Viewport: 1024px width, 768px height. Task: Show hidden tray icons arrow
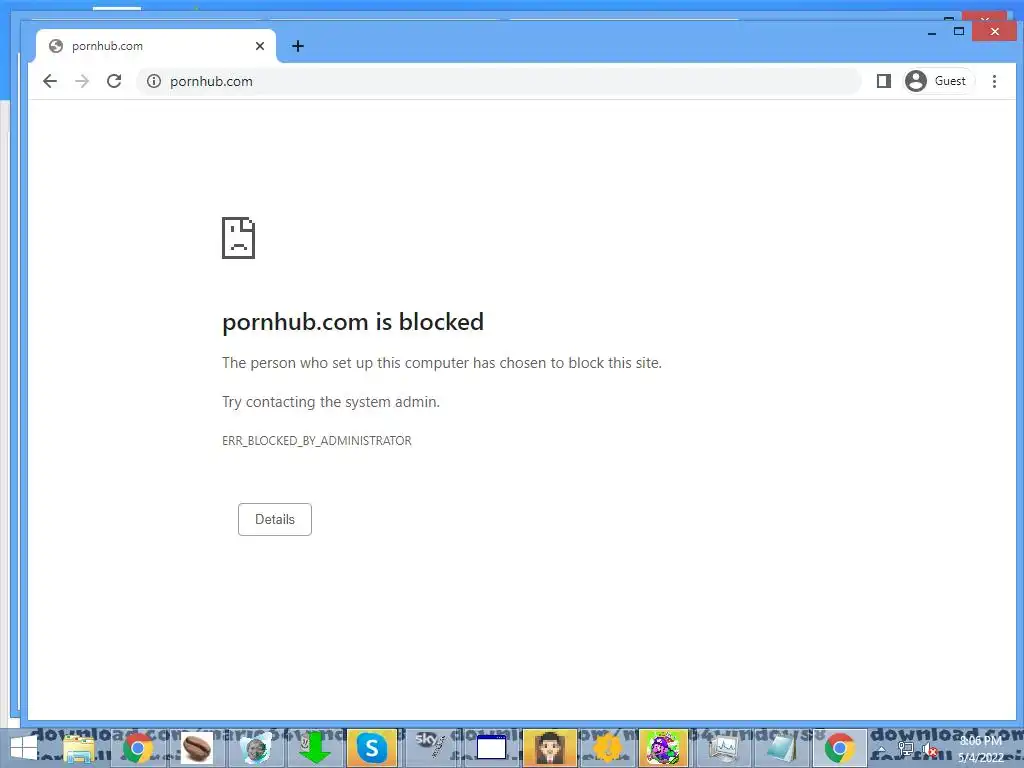pyautogui.click(x=882, y=750)
